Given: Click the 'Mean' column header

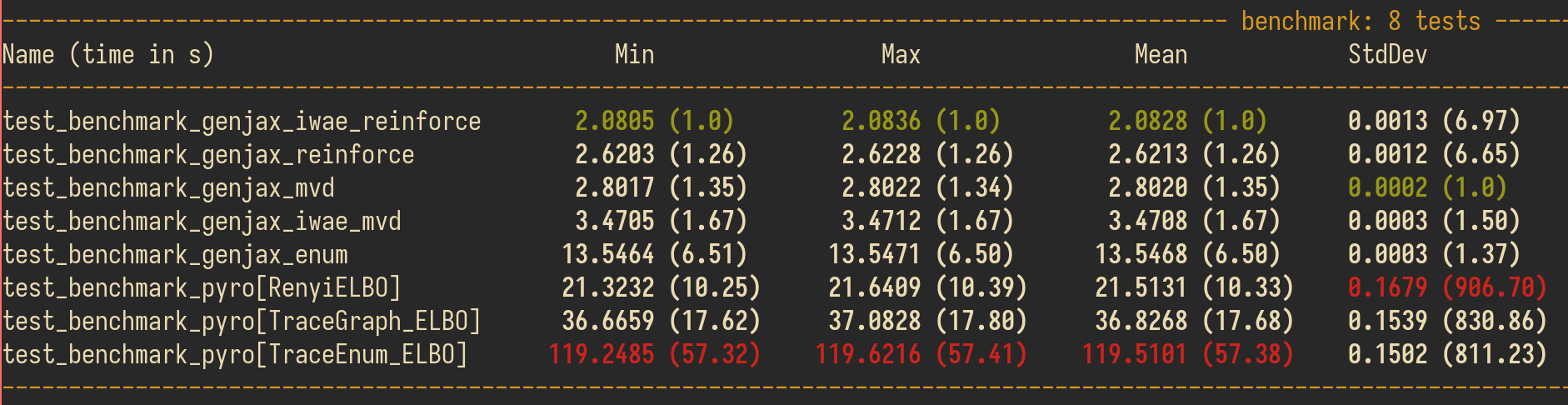Looking at the screenshot, I should [1161, 55].
